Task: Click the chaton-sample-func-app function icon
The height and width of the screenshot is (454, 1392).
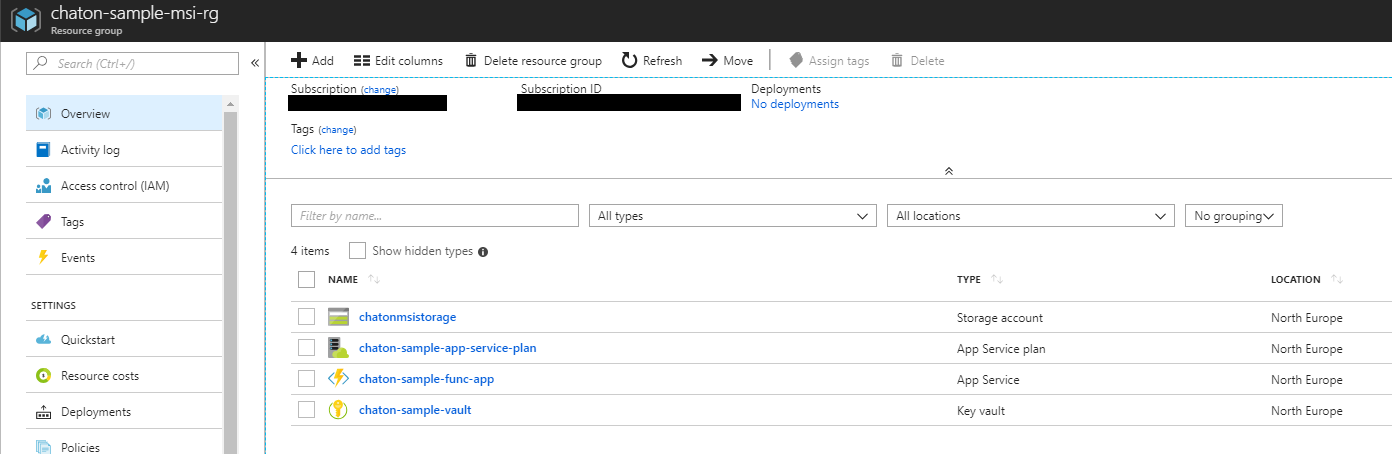Action: point(338,379)
